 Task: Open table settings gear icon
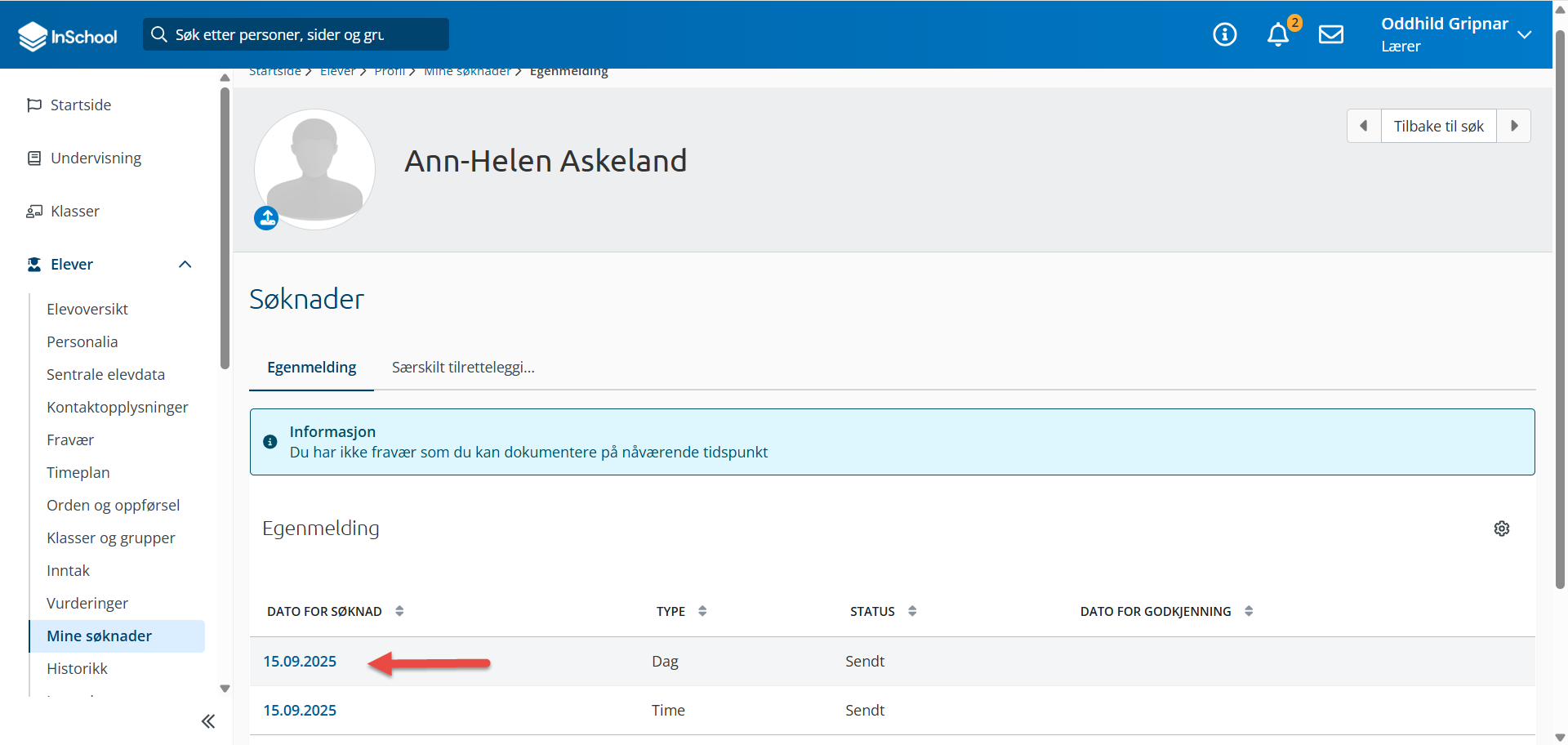tap(1501, 529)
